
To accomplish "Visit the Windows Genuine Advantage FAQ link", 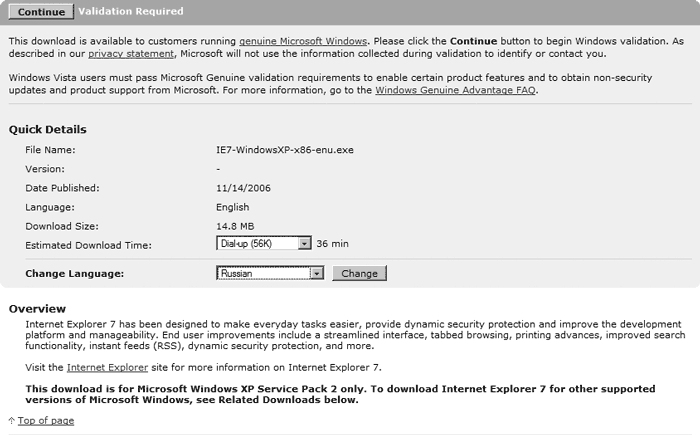I will click(455, 90).
